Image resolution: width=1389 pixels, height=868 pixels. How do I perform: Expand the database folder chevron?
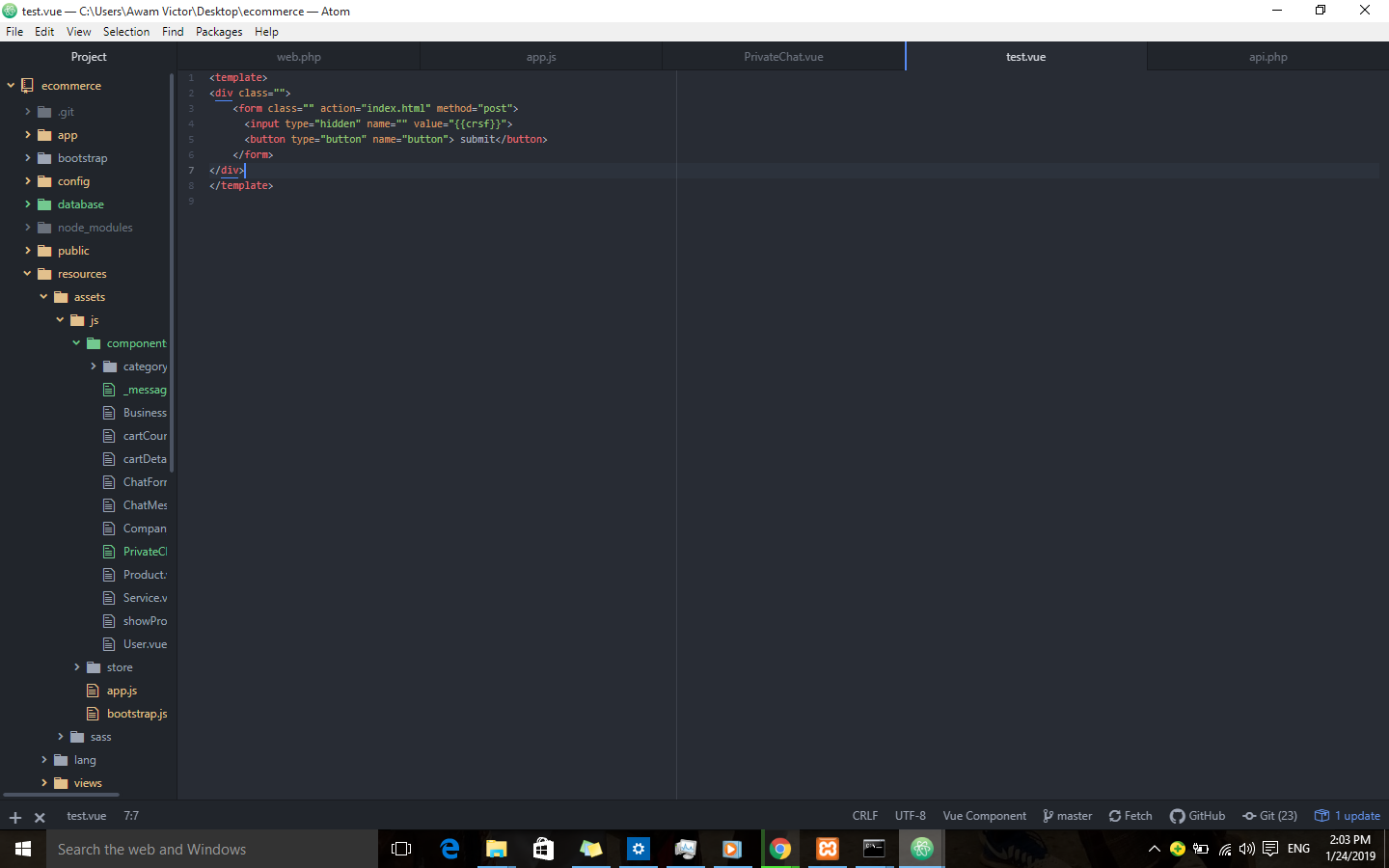click(28, 204)
